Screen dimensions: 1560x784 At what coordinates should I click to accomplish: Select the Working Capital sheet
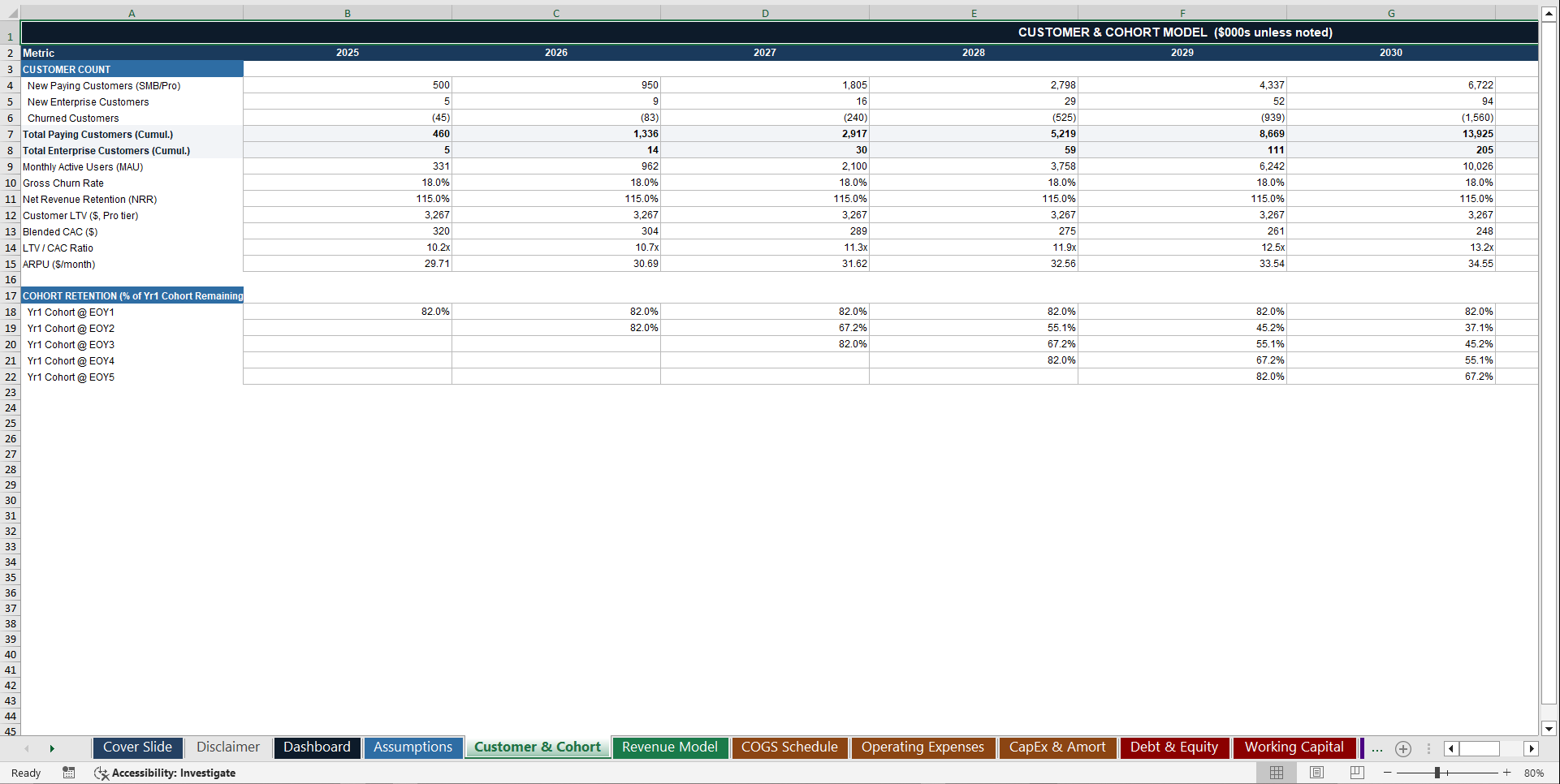(1294, 747)
